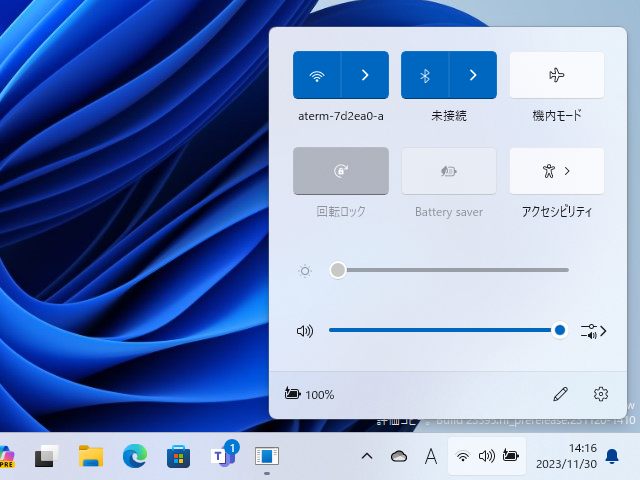Click the brightness sun icon
This screenshot has width=640, height=480.
(304, 271)
